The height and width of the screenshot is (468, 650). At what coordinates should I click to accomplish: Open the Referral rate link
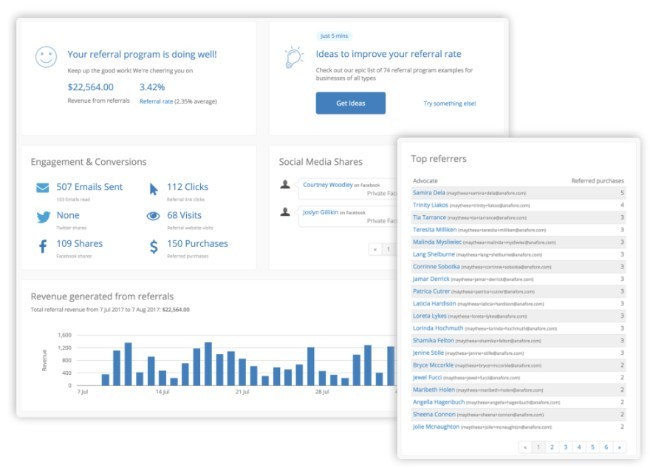click(x=156, y=101)
